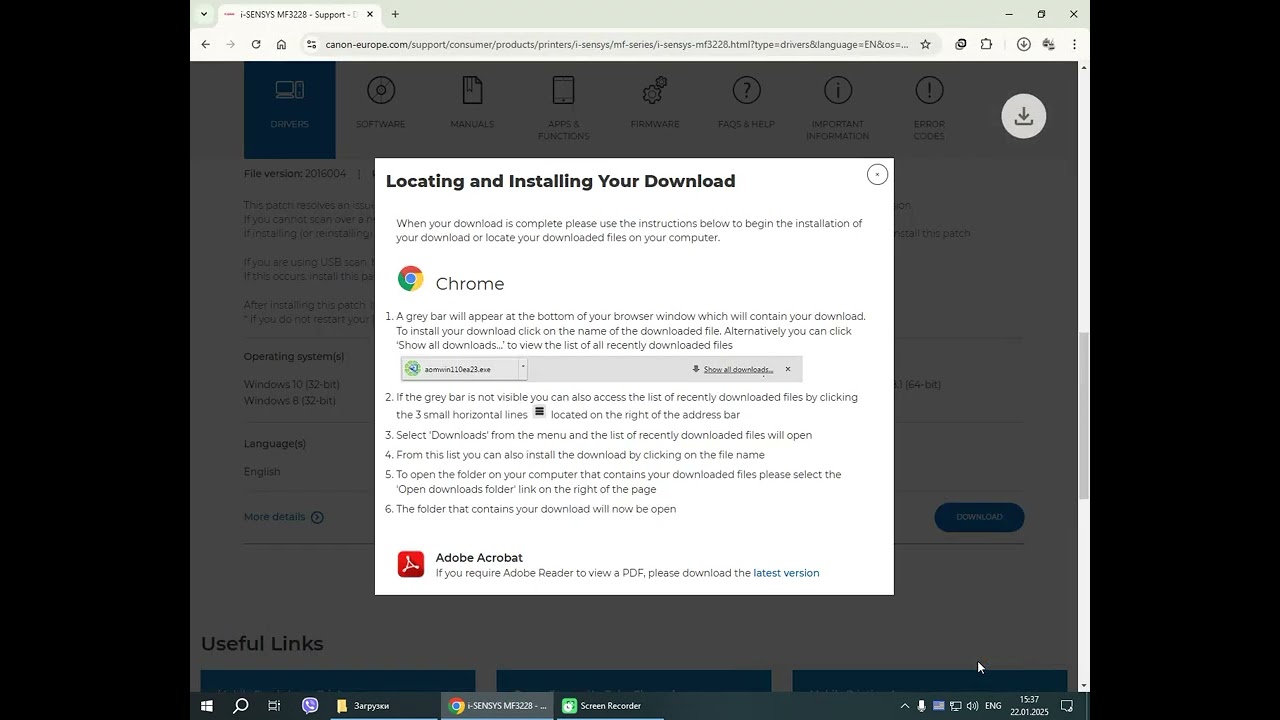Open Viber from the taskbar
1280x720 pixels.
310,706
